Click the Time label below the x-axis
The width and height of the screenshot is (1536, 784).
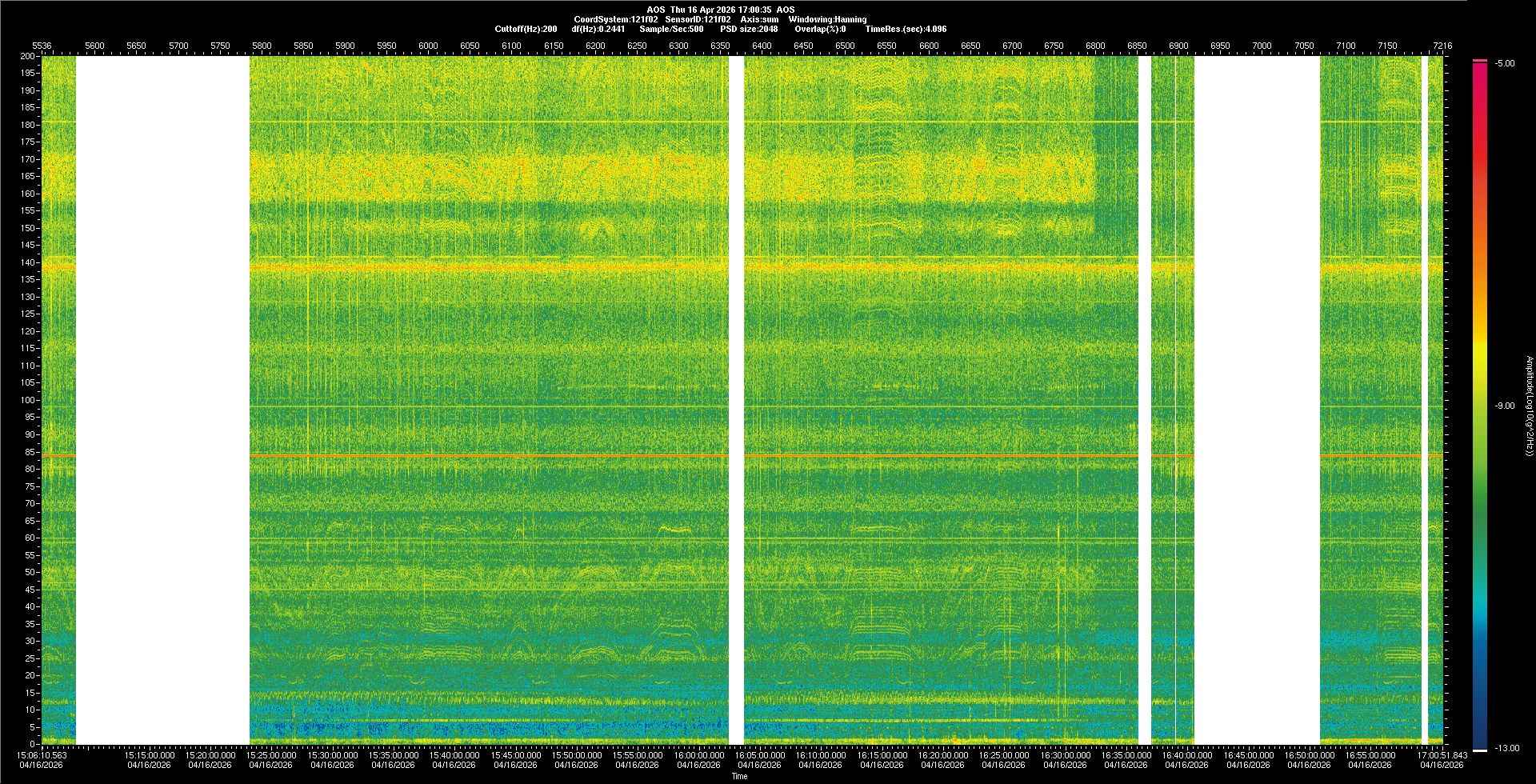point(739,776)
